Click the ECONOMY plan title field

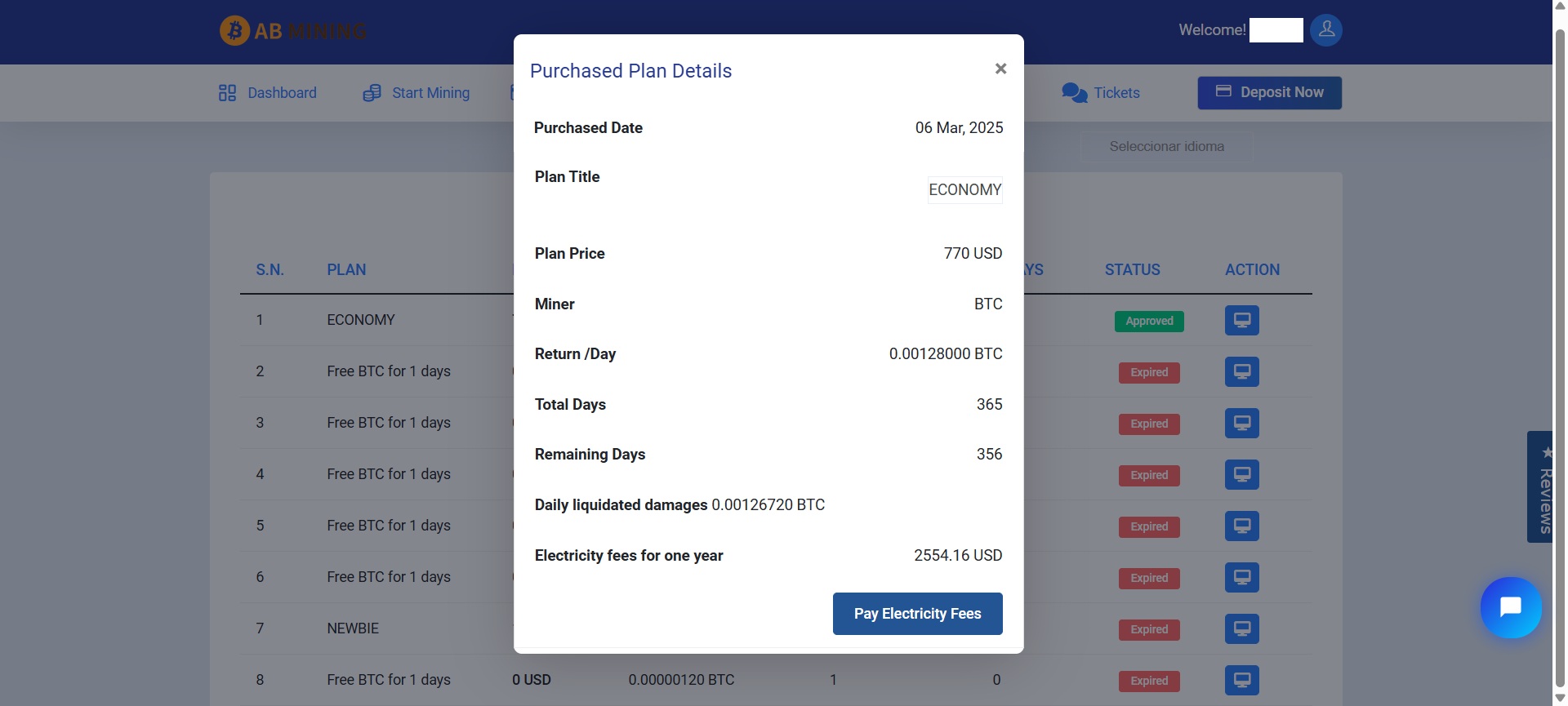[x=964, y=190]
